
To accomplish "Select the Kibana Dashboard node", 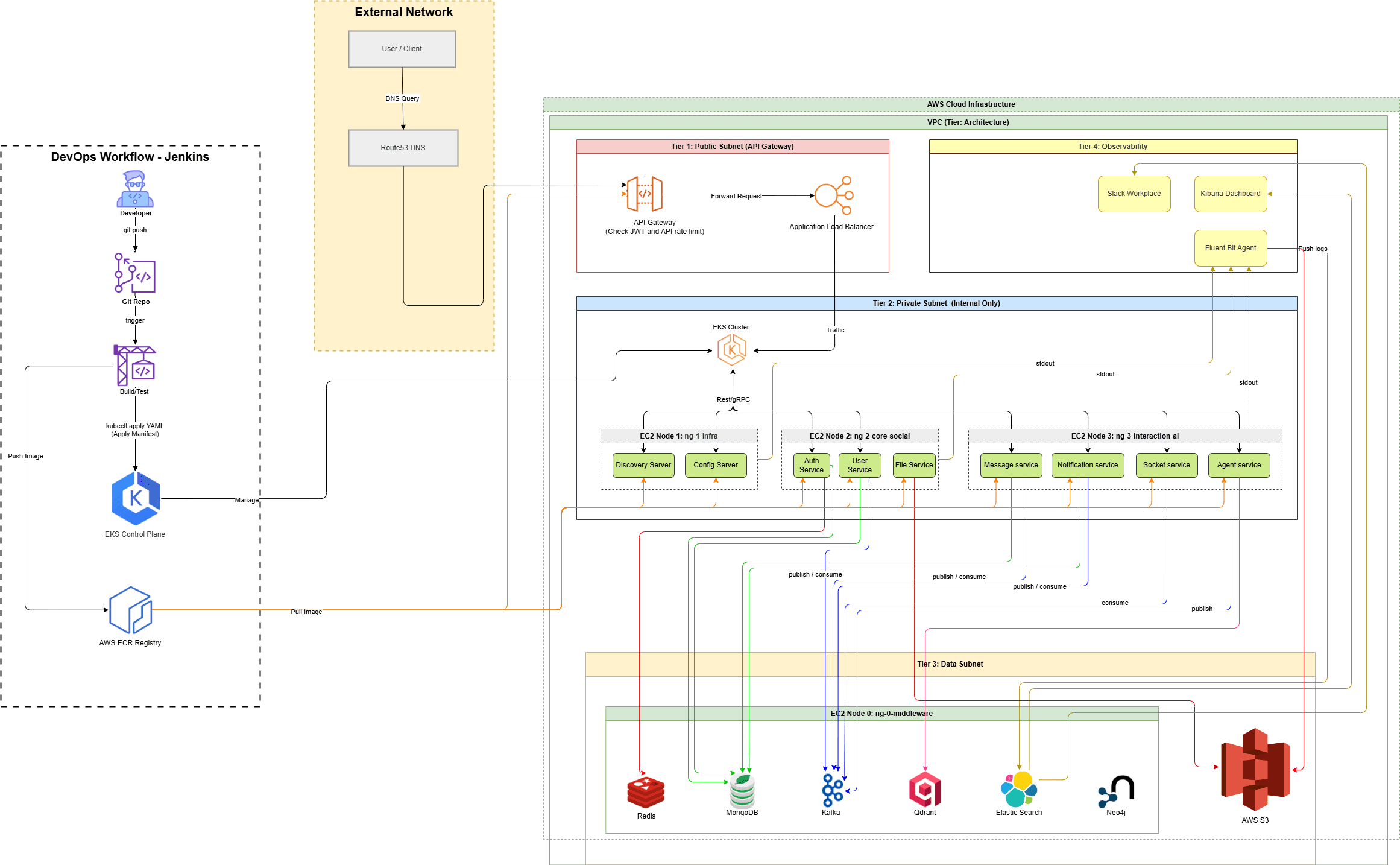I will 1231,194.
